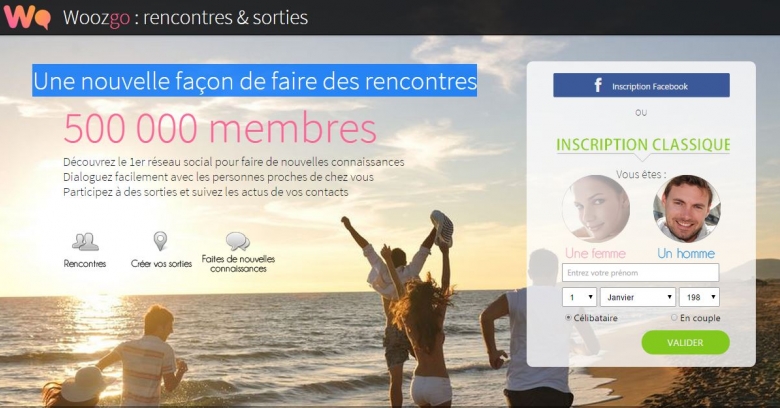
Task: Click the Inscription Facebook button
Action: [x=641, y=85]
